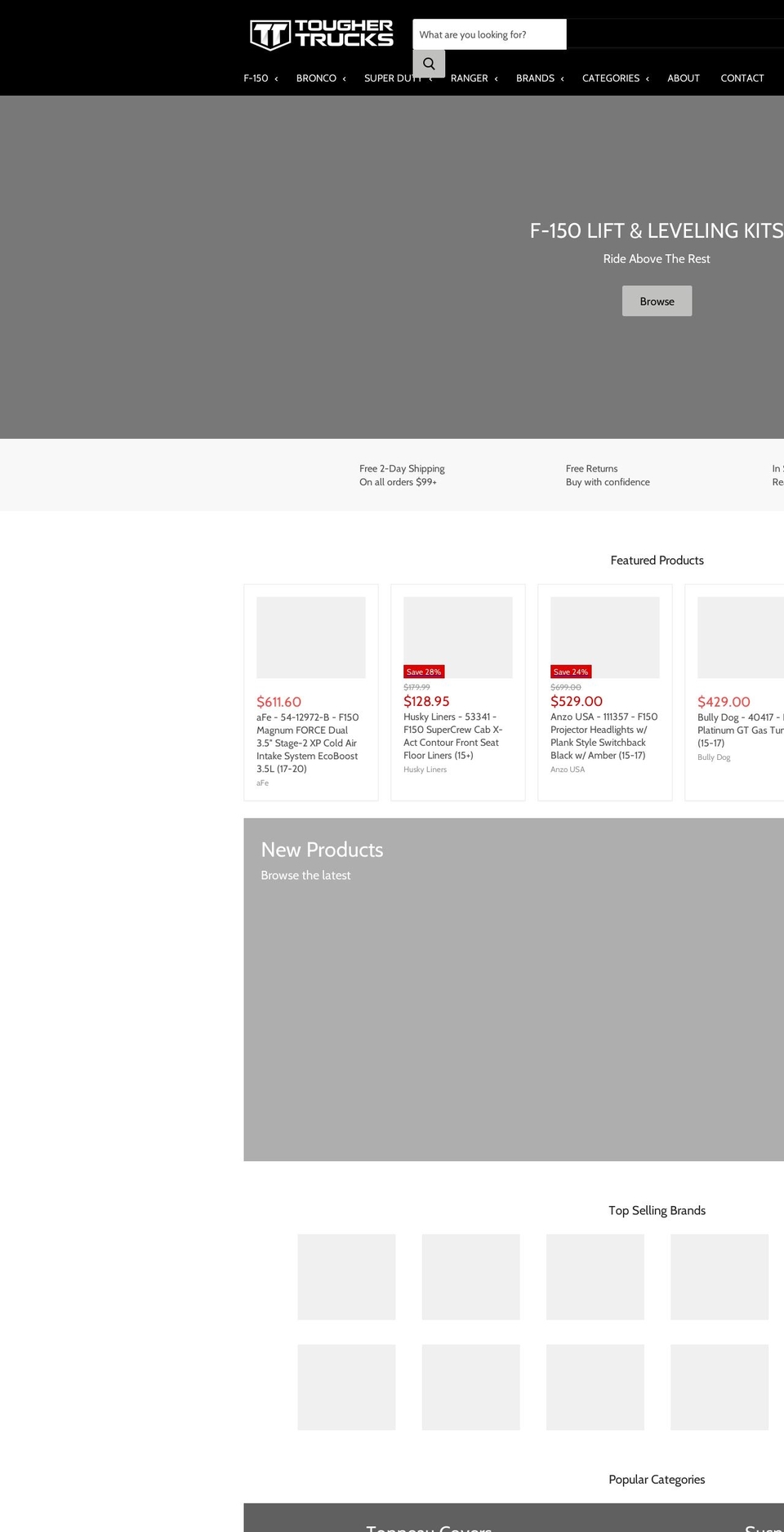Viewport: 784px width, 1532px height.
Task: Open Husky Liners X-Act Contour floor liners title
Action: (x=454, y=736)
